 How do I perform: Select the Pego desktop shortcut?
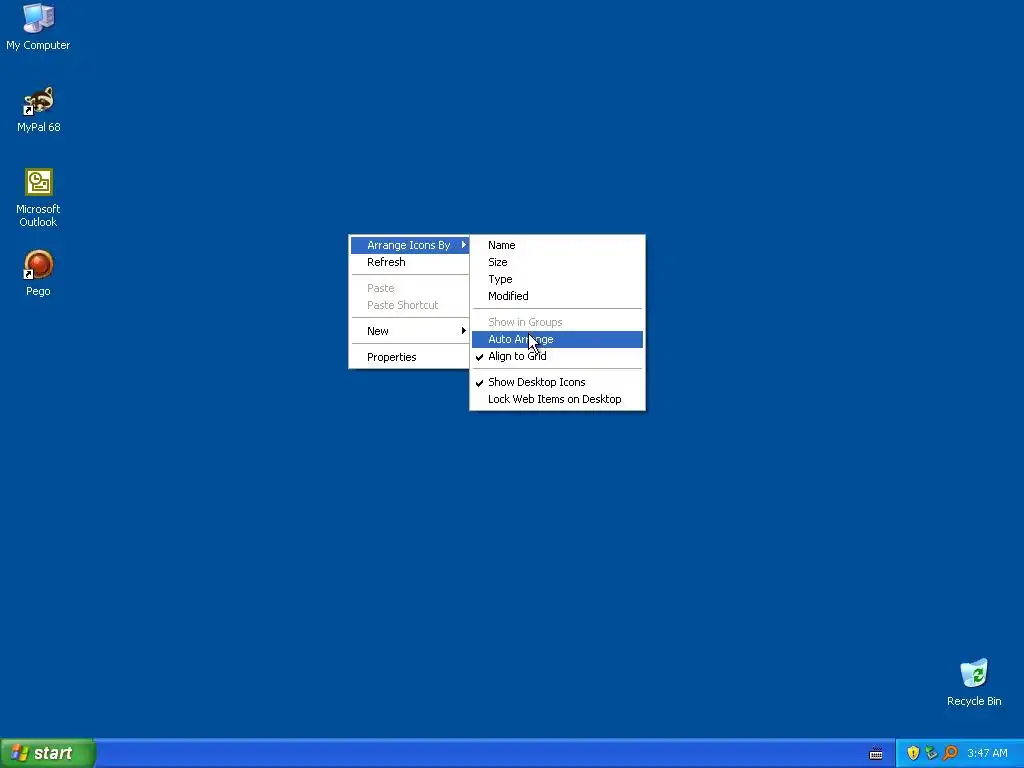pyautogui.click(x=38, y=273)
